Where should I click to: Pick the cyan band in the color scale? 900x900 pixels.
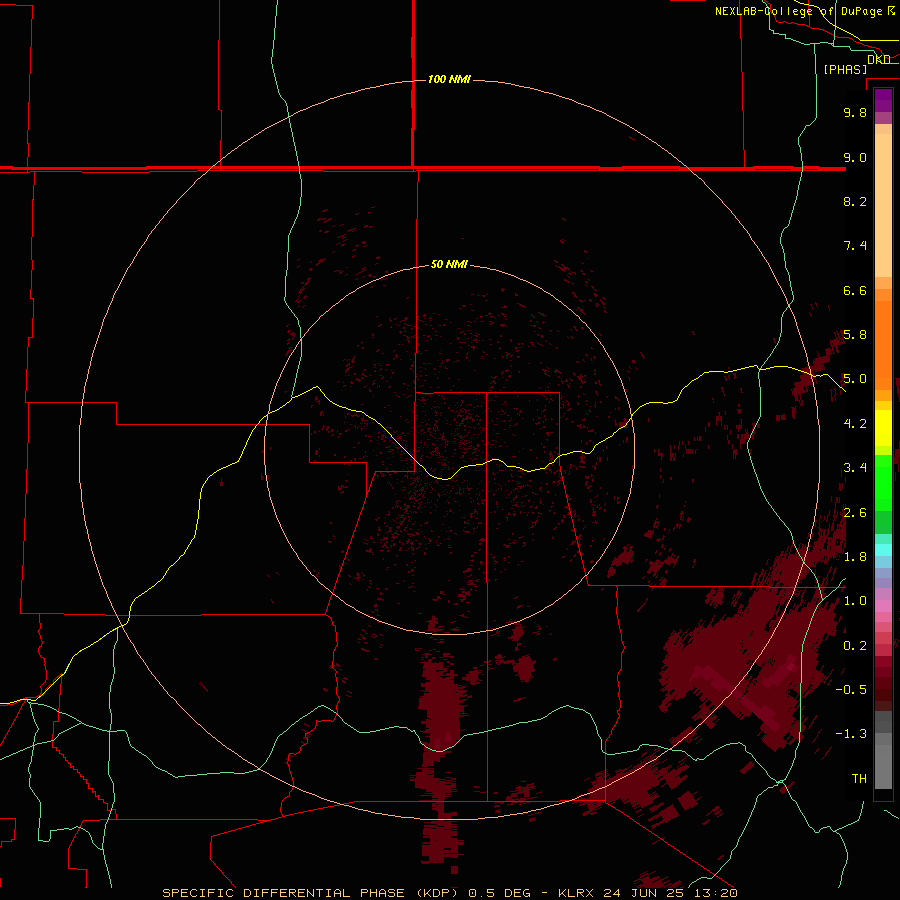click(x=883, y=550)
